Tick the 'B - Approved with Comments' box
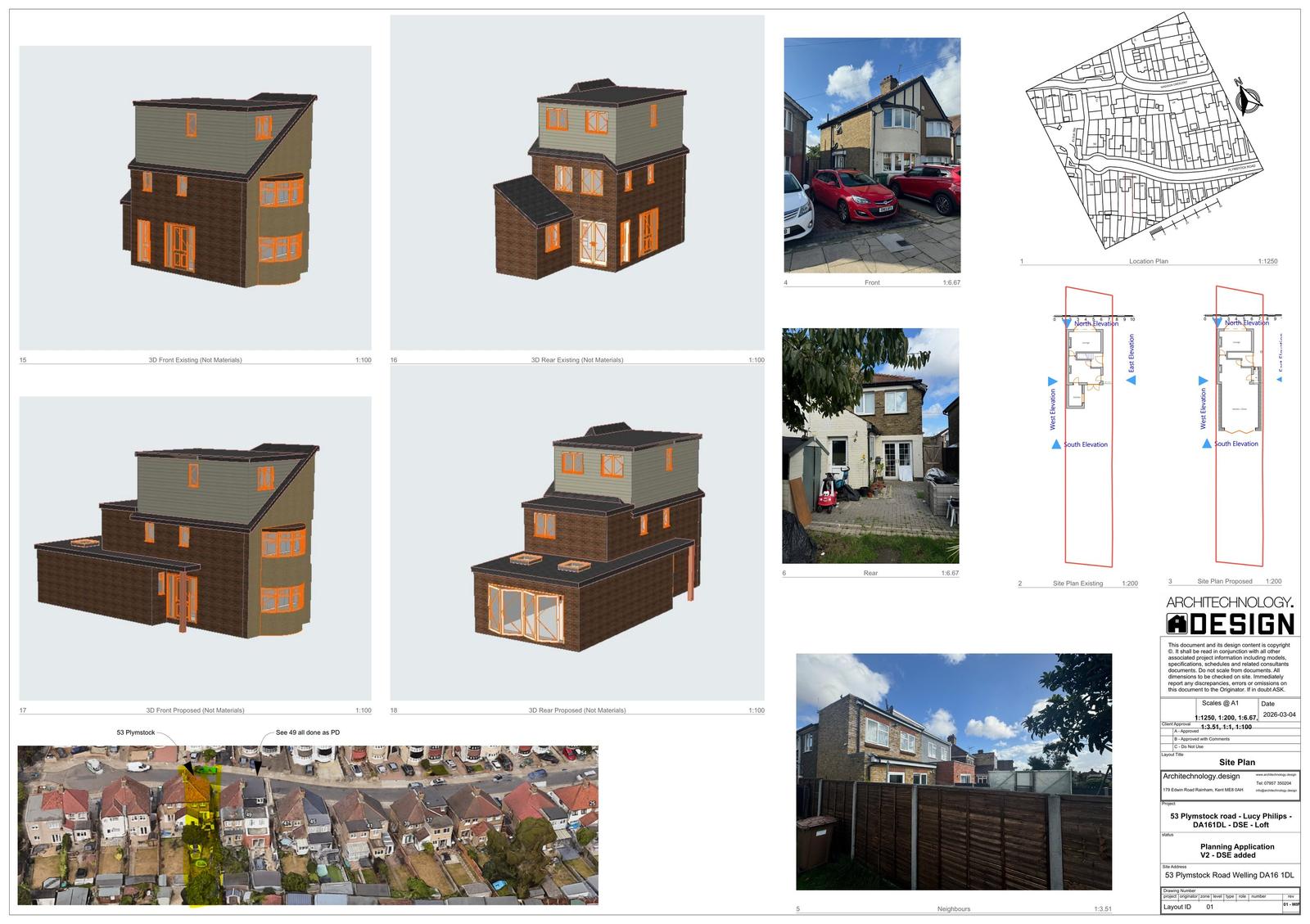 (x=1167, y=739)
